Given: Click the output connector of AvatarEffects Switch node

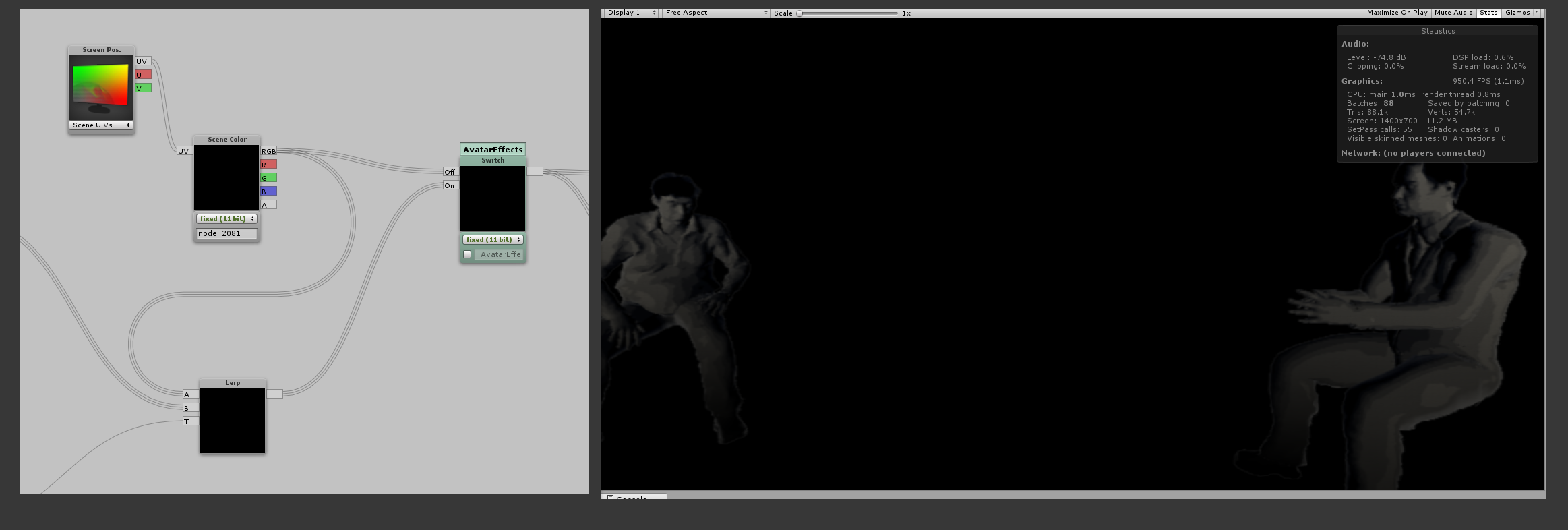Looking at the screenshot, I should [535, 171].
